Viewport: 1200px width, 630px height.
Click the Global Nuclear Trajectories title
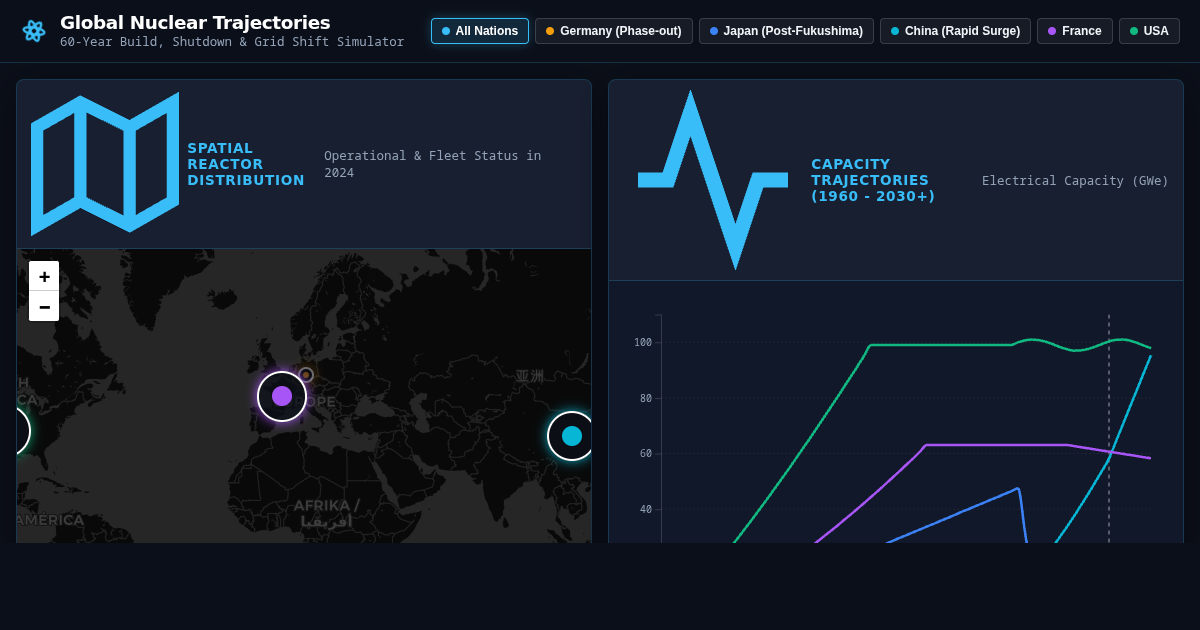click(195, 22)
